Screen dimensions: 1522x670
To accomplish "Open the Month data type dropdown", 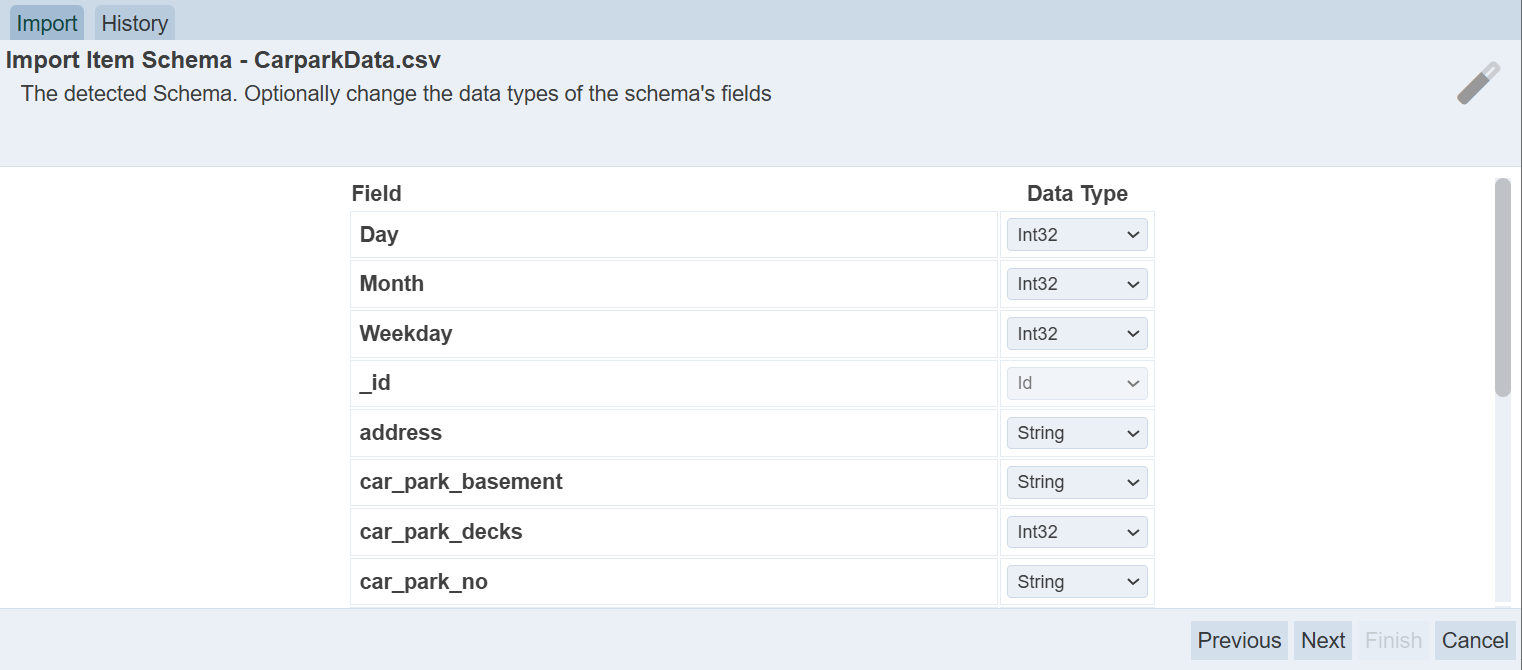I will pyautogui.click(x=1076, y=284).
